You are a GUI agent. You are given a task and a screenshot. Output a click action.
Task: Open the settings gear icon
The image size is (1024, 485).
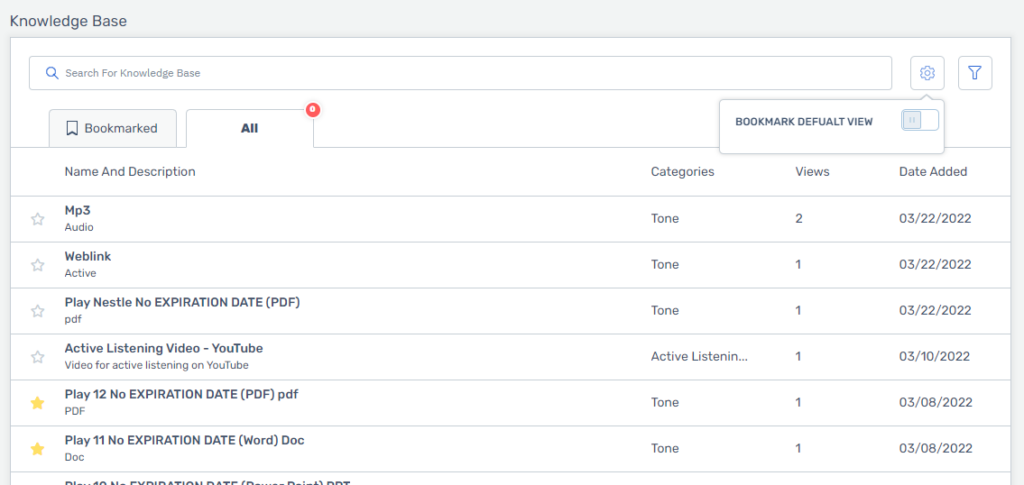point(927,73)
